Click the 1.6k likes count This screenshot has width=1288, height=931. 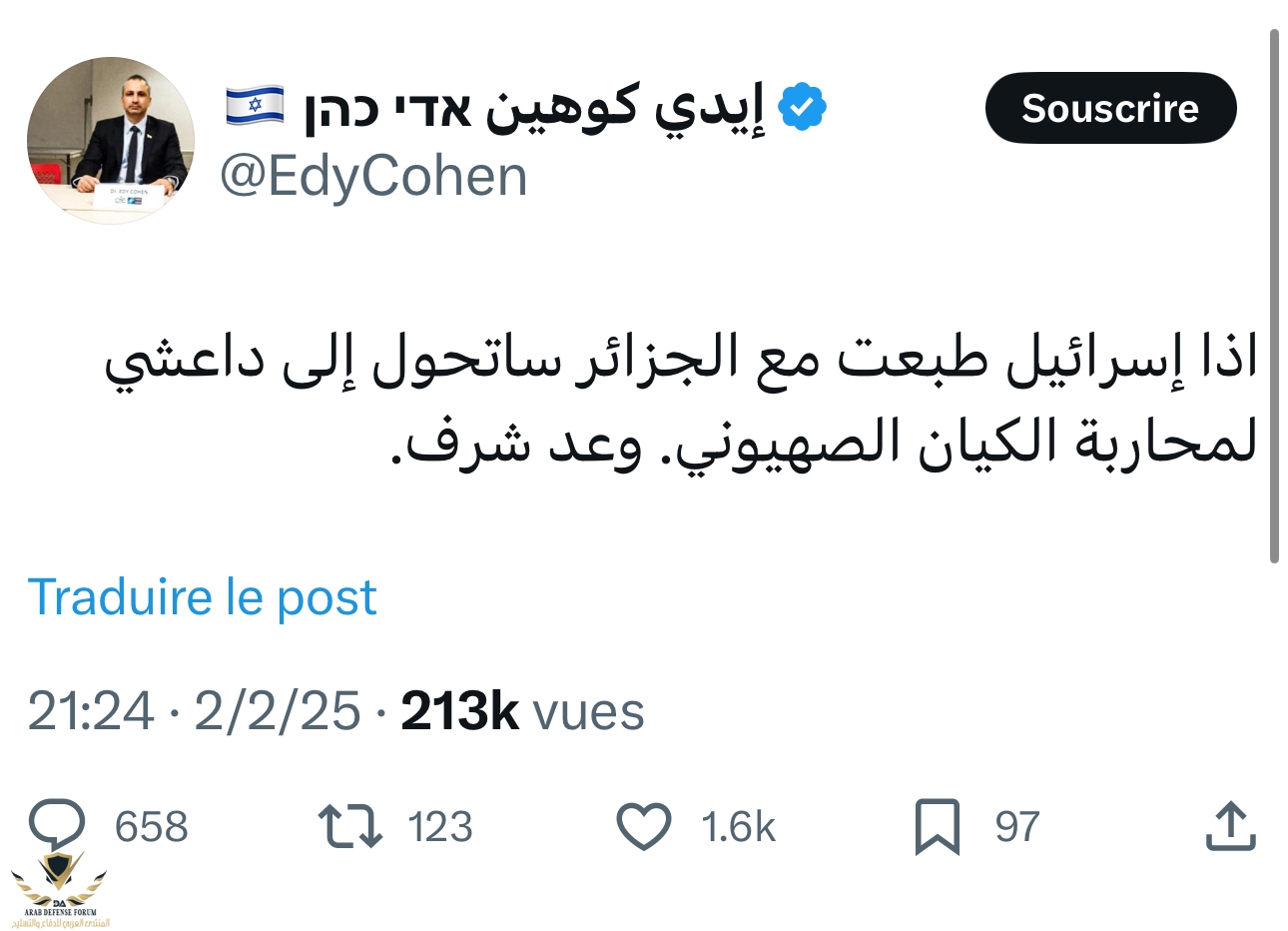[x=738, y=827]
